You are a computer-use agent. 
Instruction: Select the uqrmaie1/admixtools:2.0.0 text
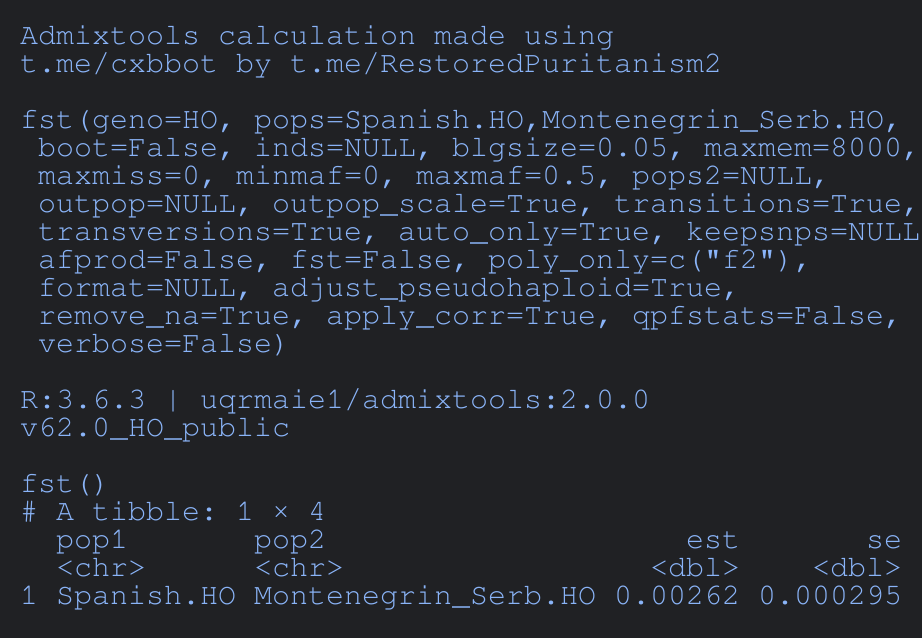424,401
